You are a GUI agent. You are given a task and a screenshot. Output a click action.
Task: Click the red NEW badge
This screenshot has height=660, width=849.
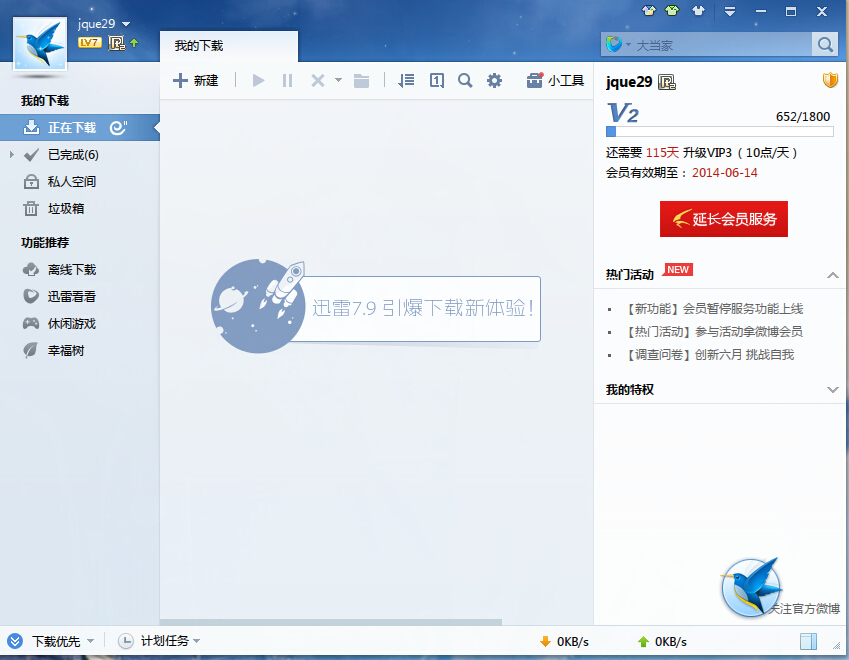pos(678,270)
